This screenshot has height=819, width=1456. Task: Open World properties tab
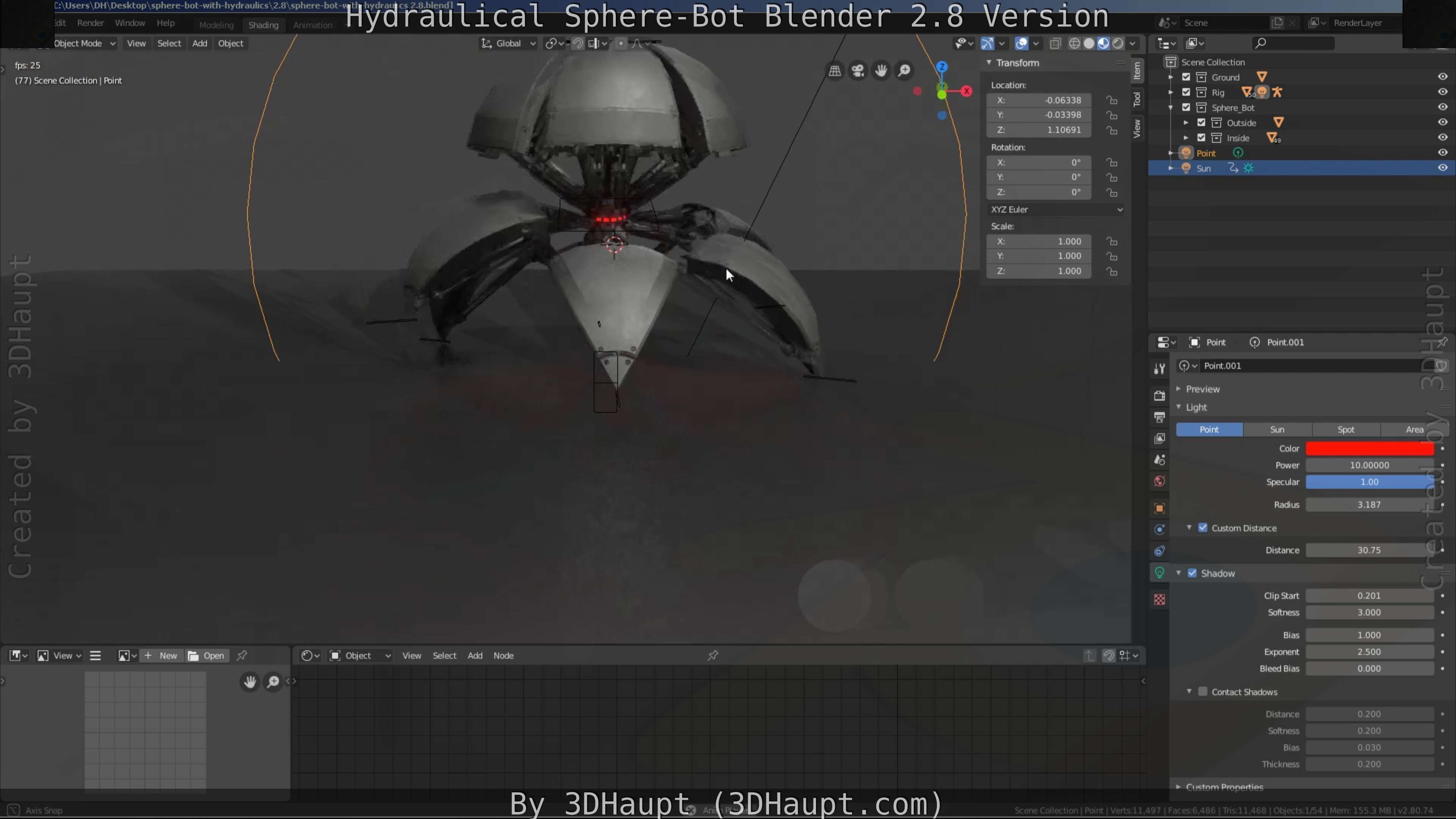(1159, 482)
